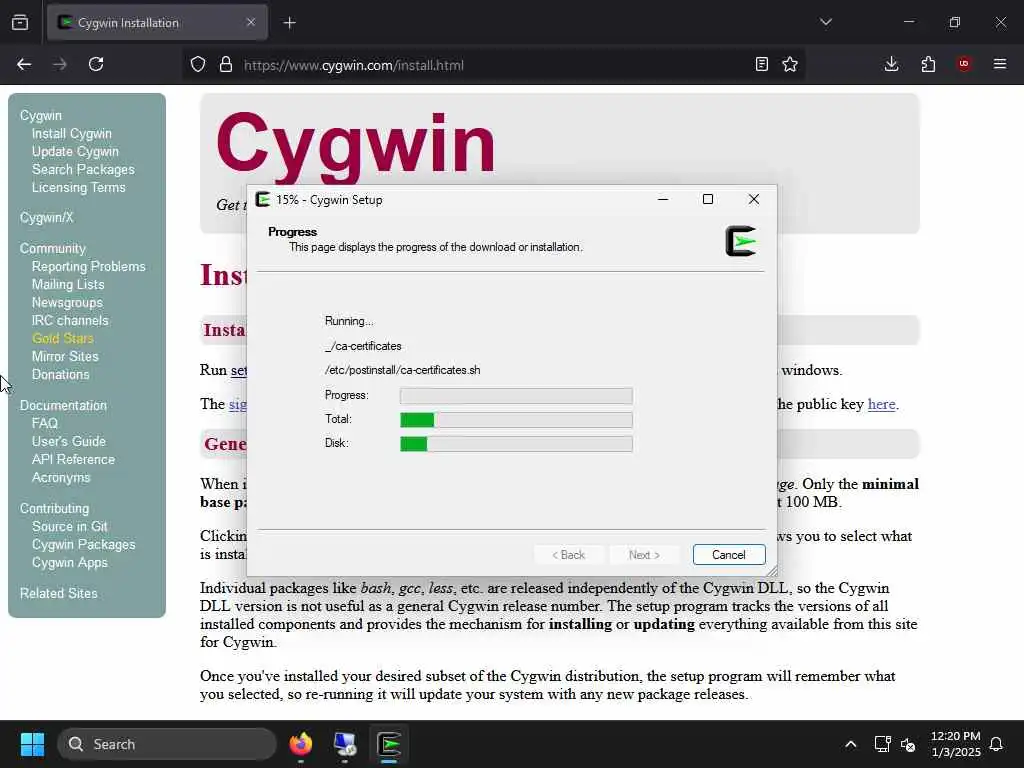Open the Firefox extensions puzzle icon
The width and height of the screenshot is (1024, 768).
tap(928, 64)
